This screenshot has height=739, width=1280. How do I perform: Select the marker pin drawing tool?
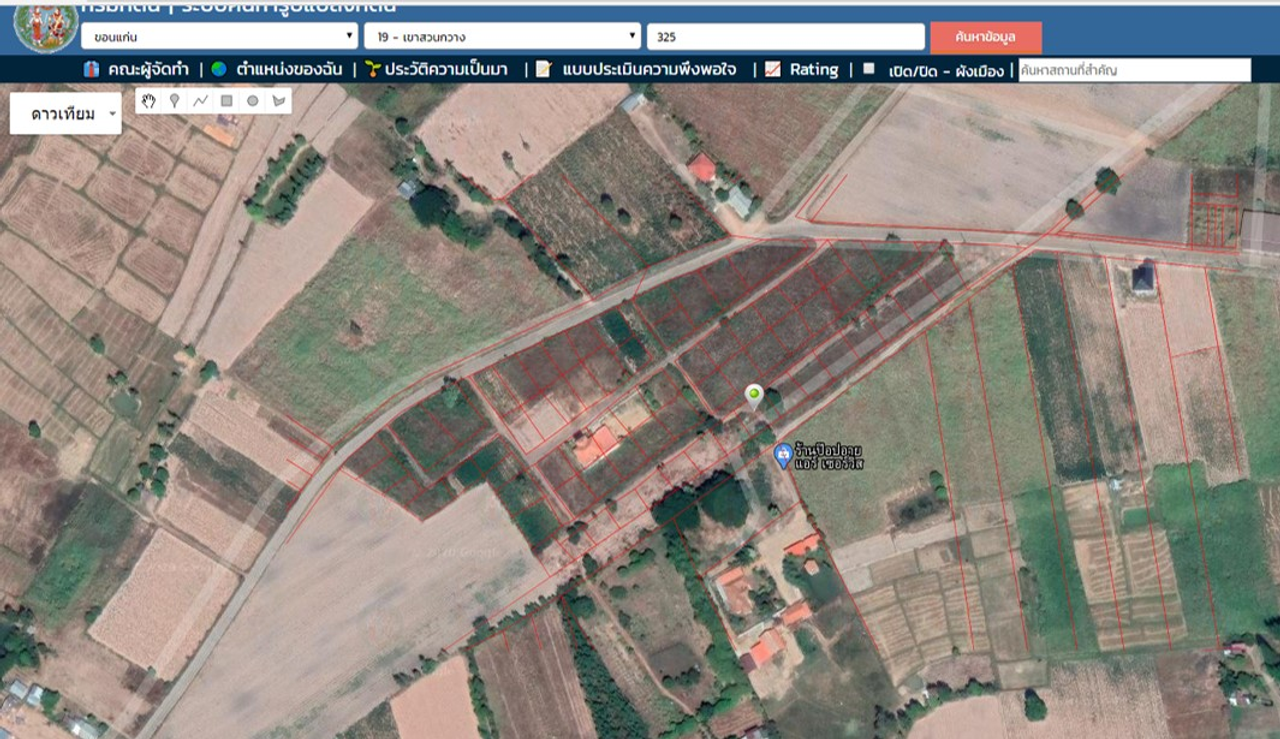(175, 101)
